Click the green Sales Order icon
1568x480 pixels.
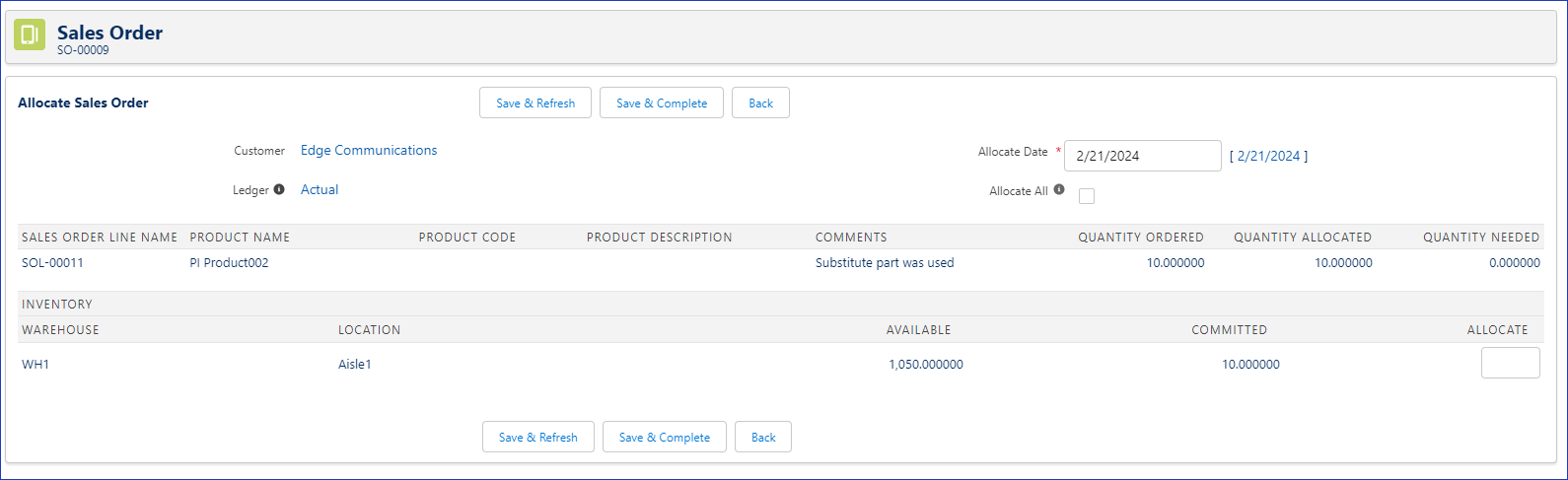pos(30,34)
